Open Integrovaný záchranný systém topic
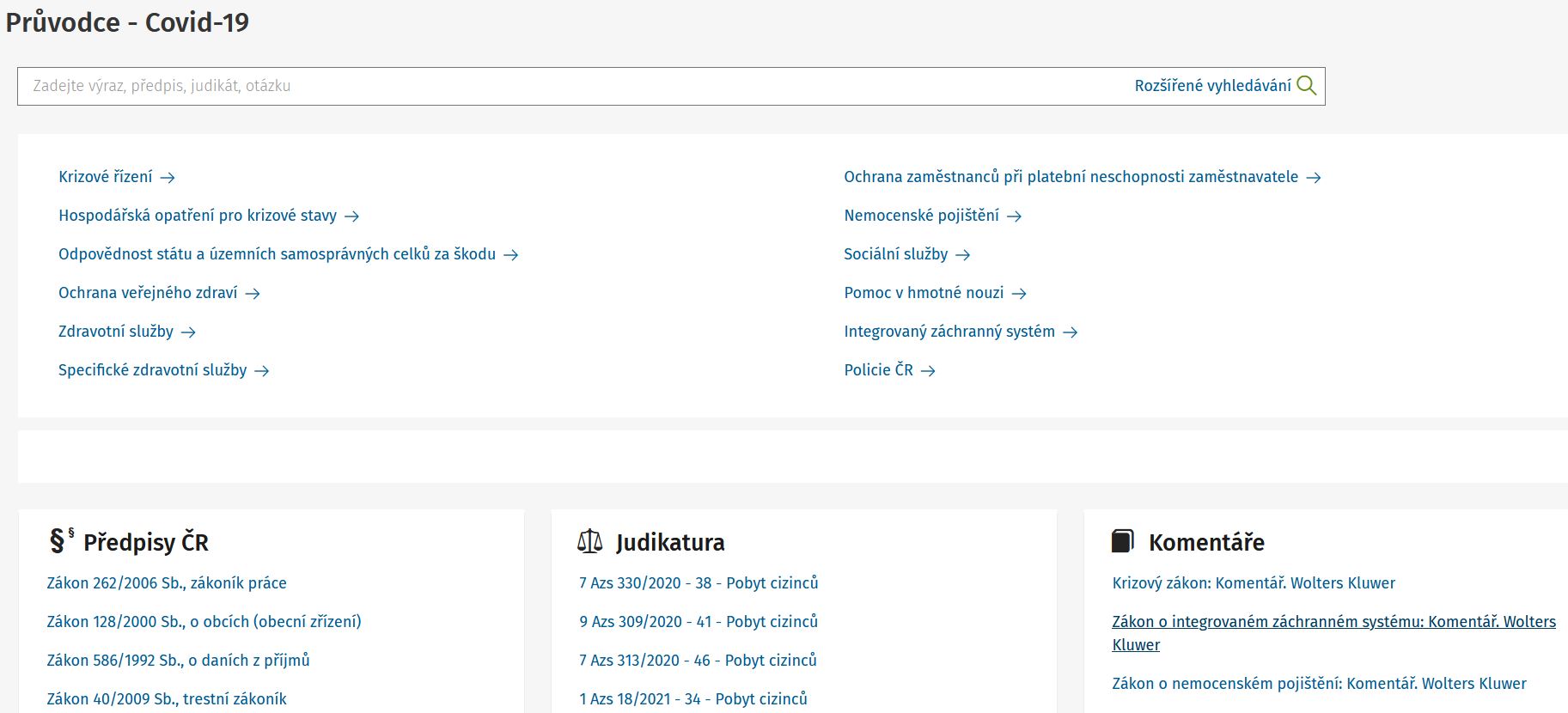Viewport: 1568px width, 713px height. click(x=949, y=332)
